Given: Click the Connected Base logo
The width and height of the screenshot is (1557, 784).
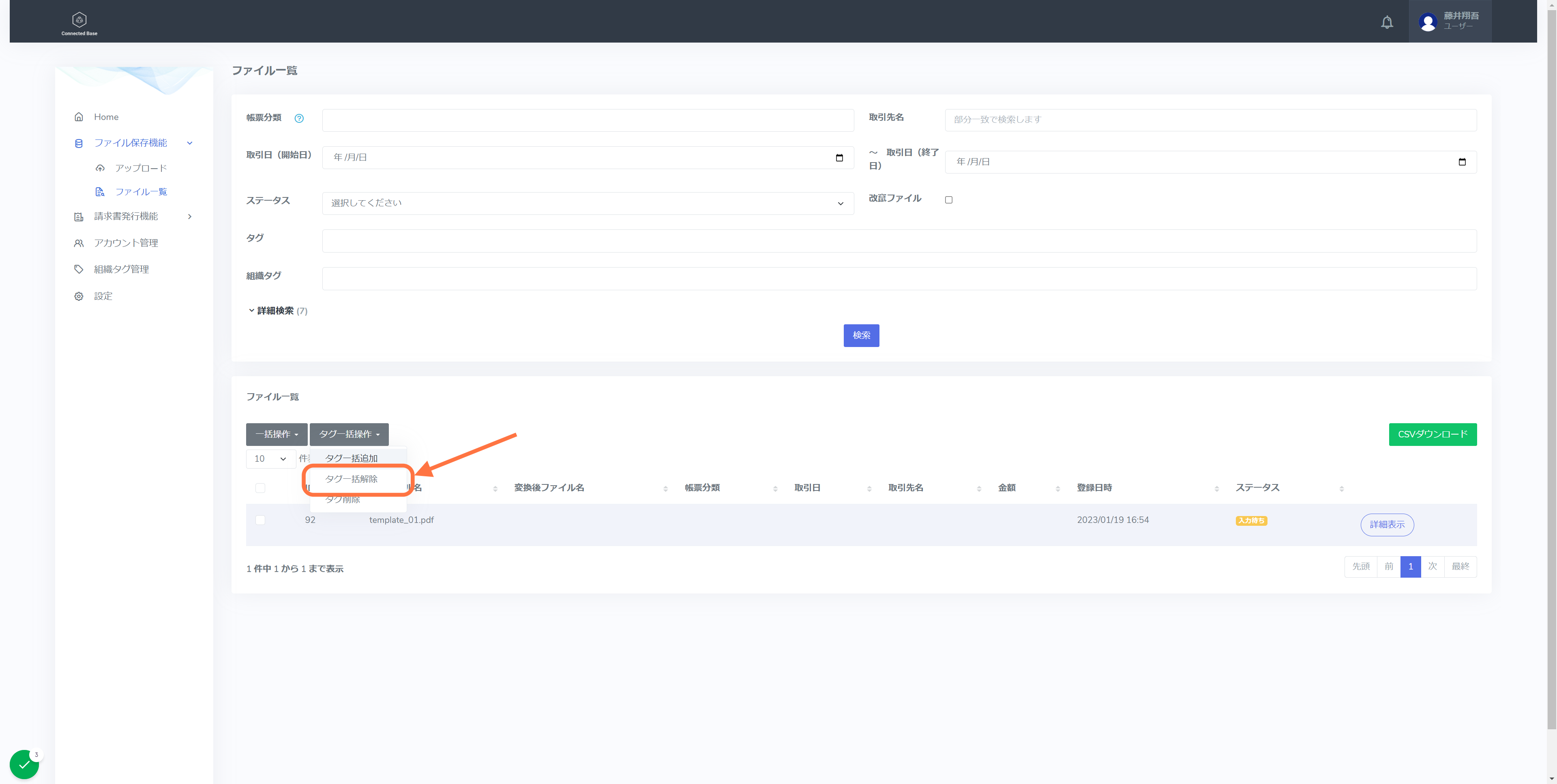Looking at the screenshot, I should click(x=79, y=24).
